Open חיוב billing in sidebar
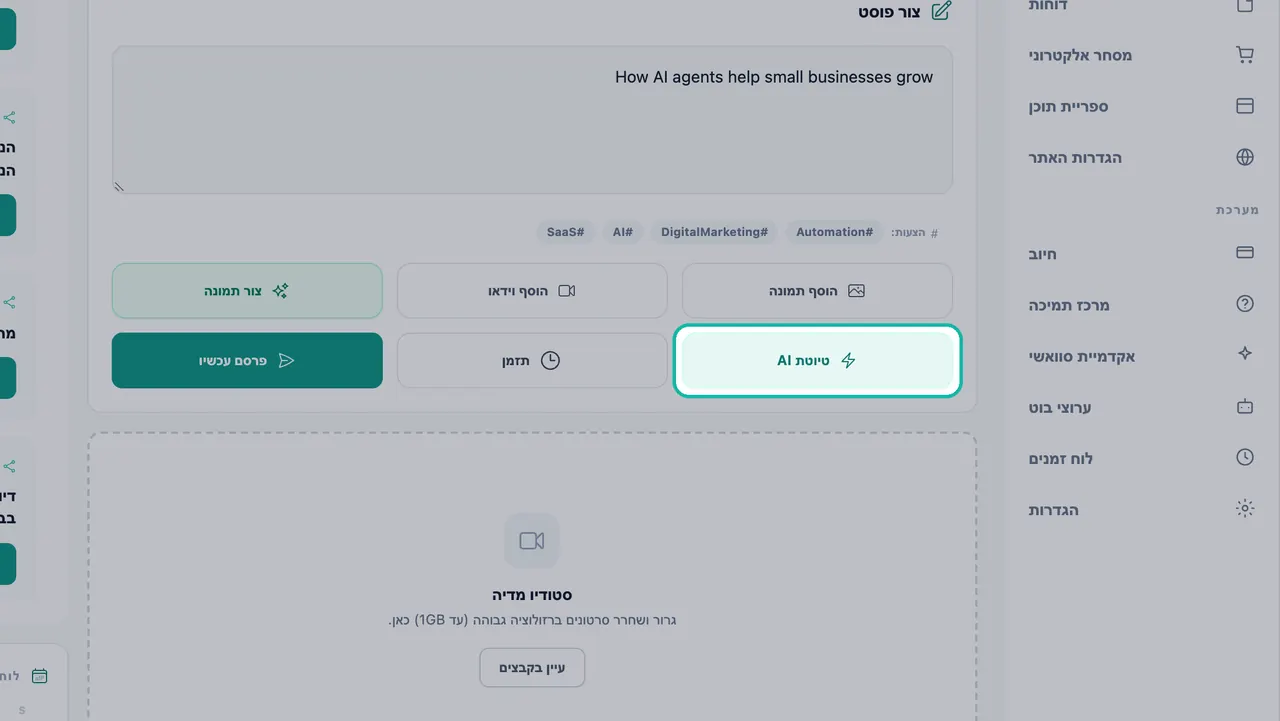Screen dimensions: 1280x721 (x=1141, y=253)
